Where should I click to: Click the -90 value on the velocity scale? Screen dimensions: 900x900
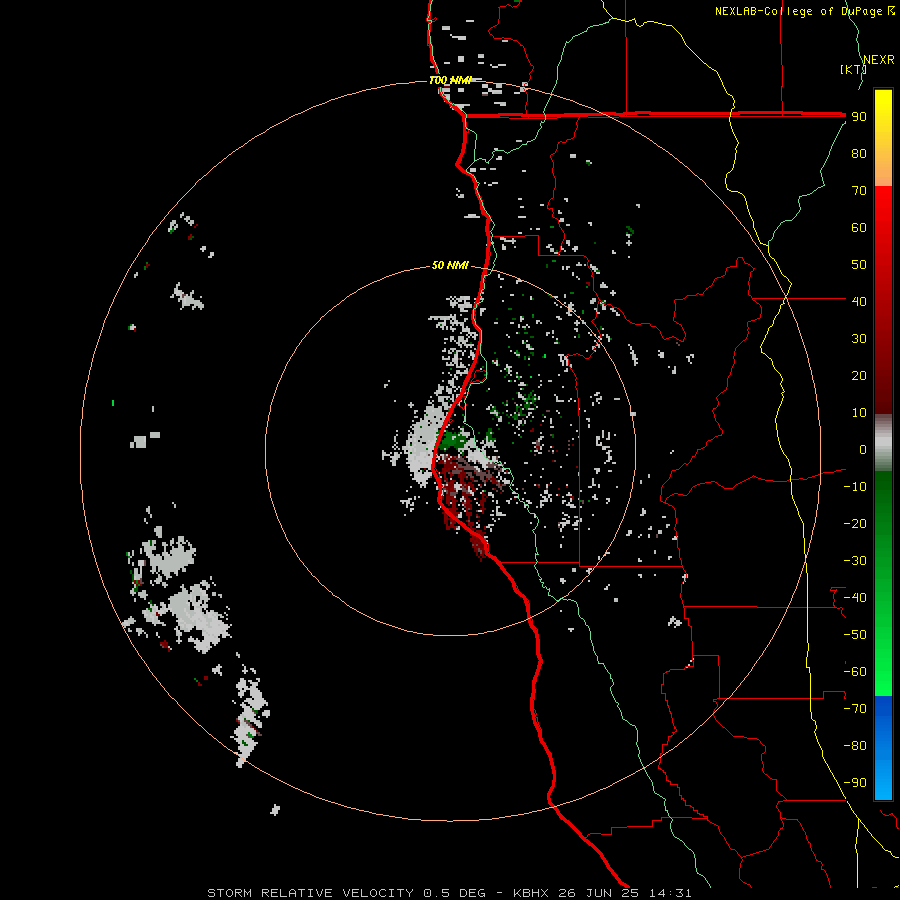click(855, 783)
